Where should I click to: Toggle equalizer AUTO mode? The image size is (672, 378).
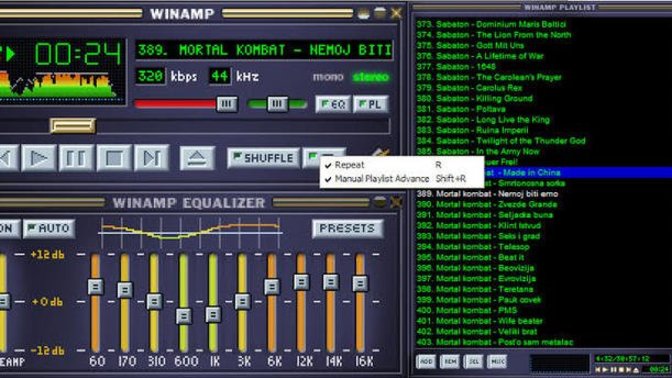49,228
